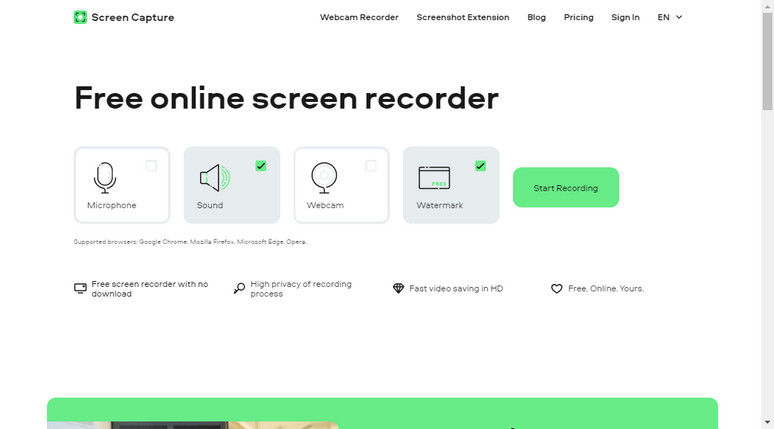The height and width of the screenshot is (429, 774).
Task: Click the 'Supported browsers' note text
Action: [x=190, y=241]
